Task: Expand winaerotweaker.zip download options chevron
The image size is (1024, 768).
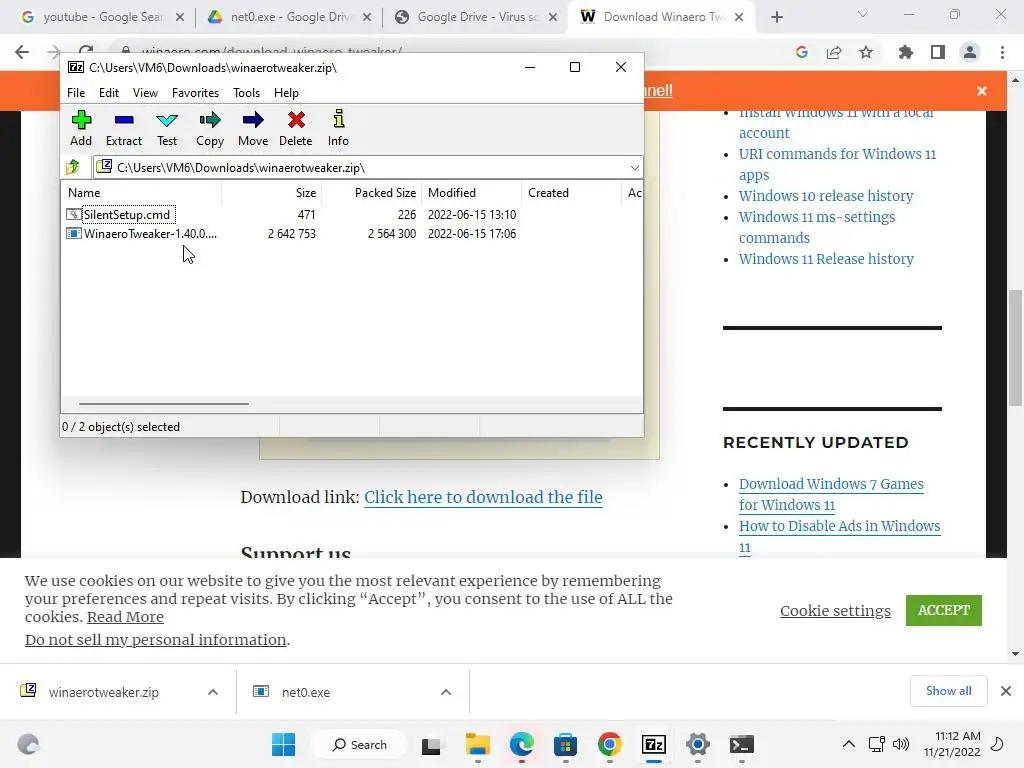Action: (x=213, y=692)
